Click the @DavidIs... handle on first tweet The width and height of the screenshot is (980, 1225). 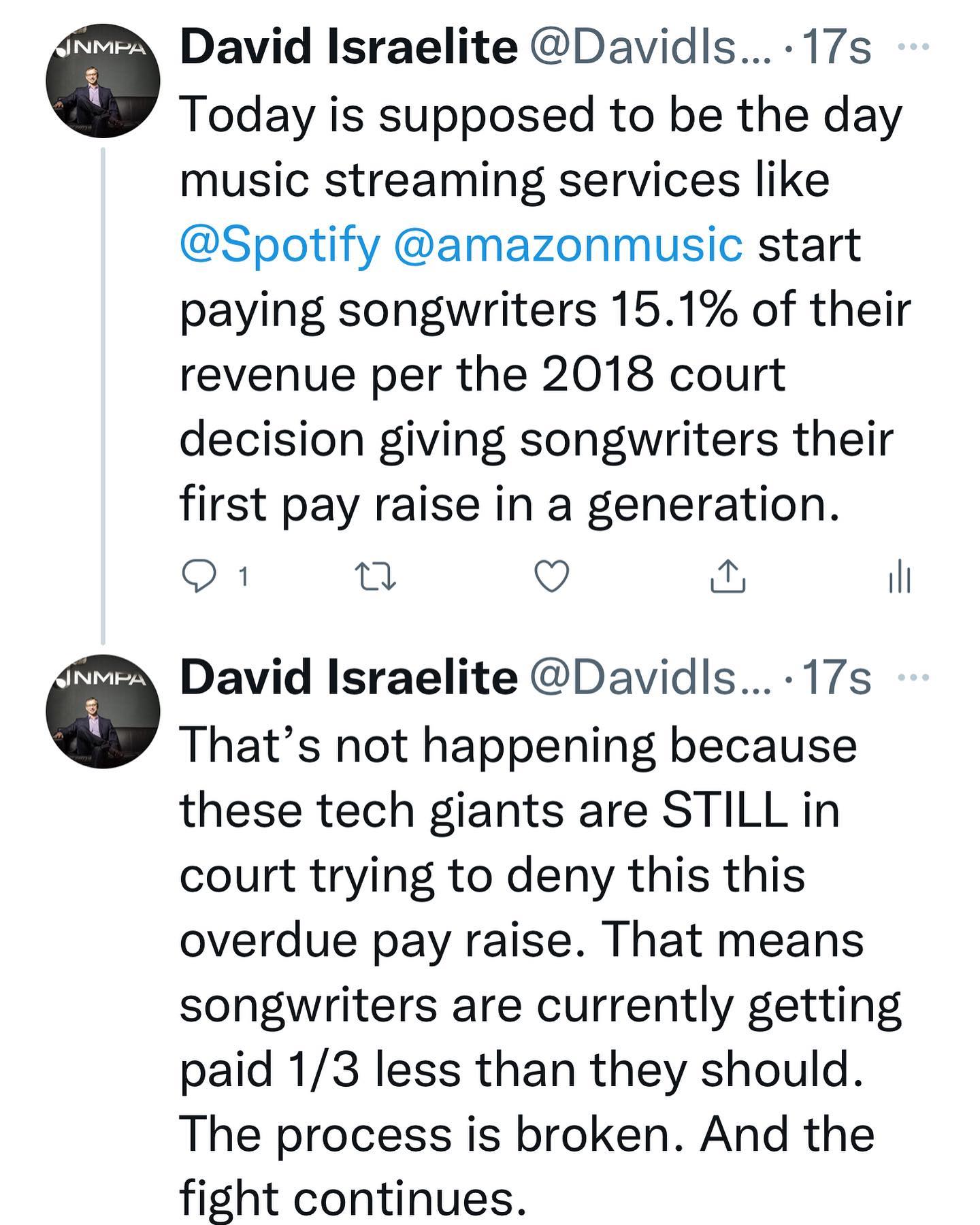pos(650,49)
